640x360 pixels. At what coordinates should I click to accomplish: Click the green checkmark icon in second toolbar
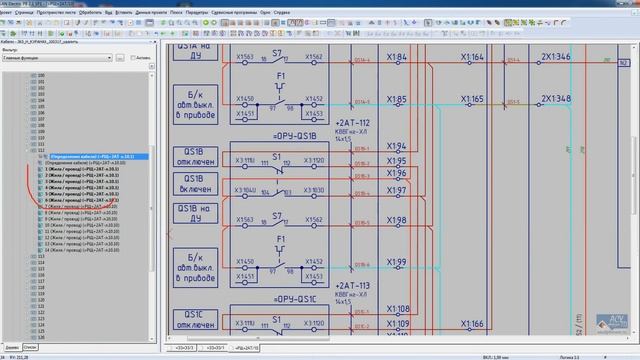61,33
